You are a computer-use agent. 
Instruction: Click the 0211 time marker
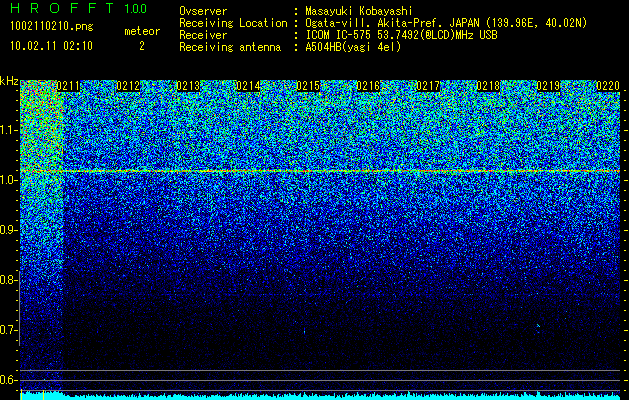pos(68,86)
